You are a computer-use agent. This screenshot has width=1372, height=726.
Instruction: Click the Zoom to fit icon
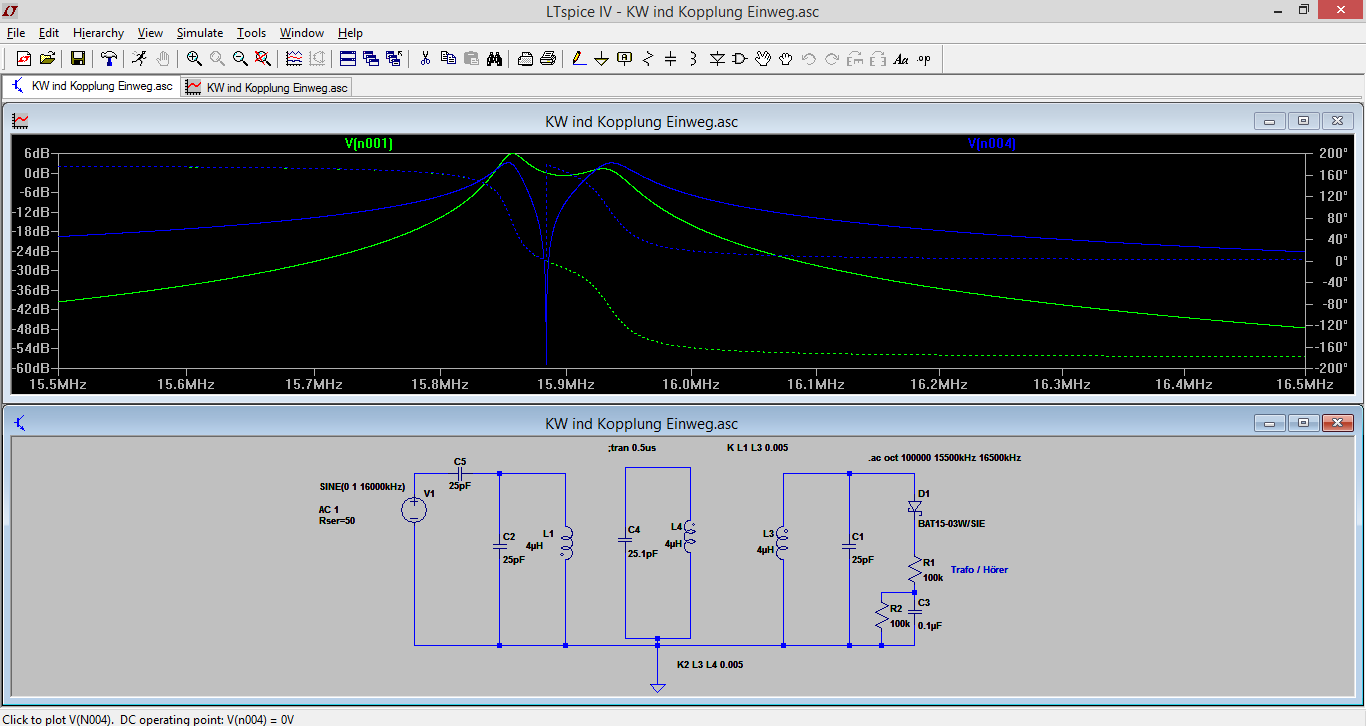tap(263, 59)
